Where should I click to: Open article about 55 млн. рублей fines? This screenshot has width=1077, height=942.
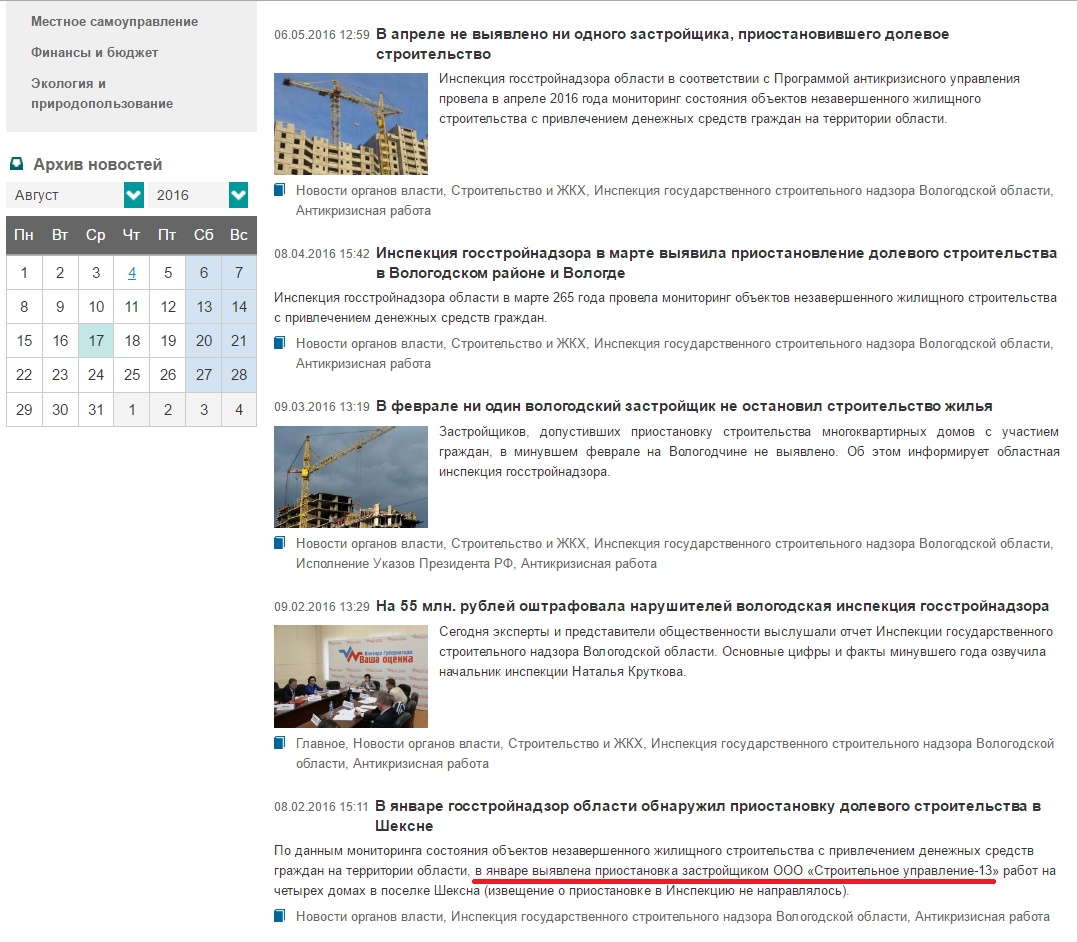712,606
